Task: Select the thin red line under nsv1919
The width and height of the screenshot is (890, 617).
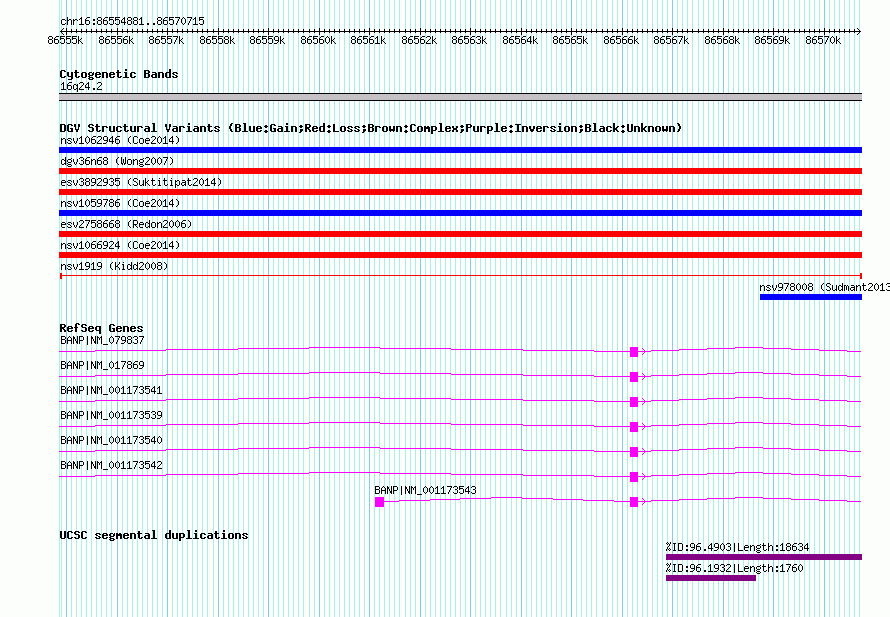Action: click(x=460, y=276)
